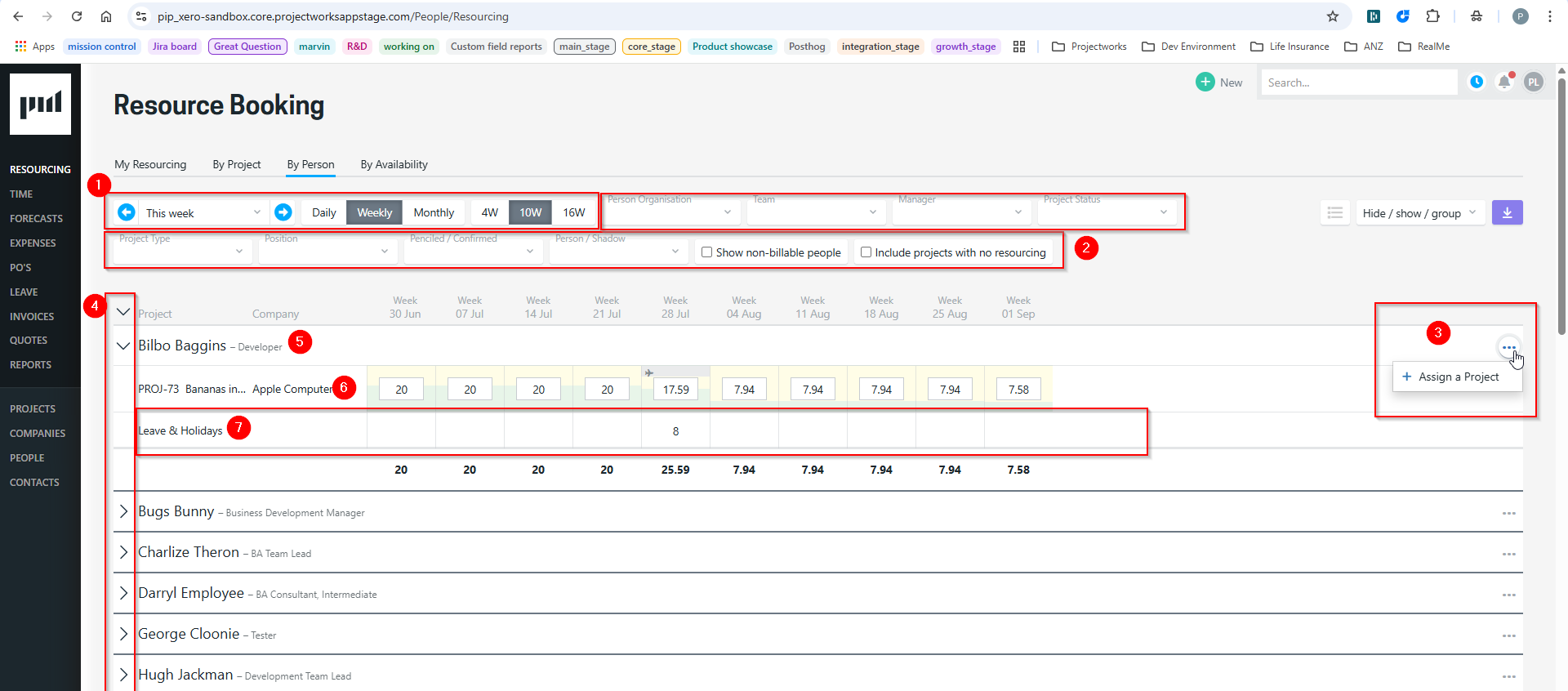Click the Search input field

1357,82
